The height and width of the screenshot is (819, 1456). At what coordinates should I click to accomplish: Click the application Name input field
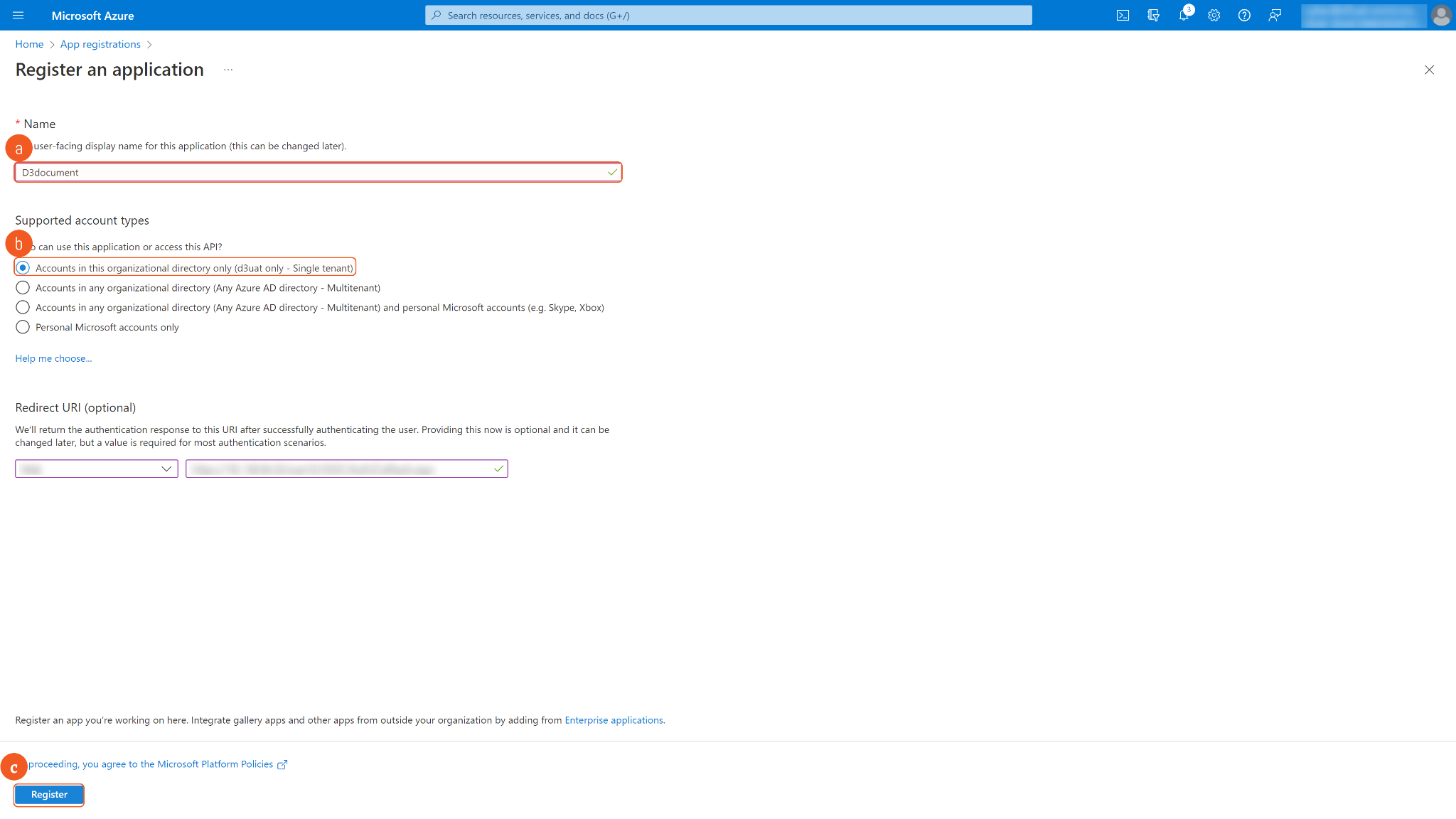click(x=313, y=172)
